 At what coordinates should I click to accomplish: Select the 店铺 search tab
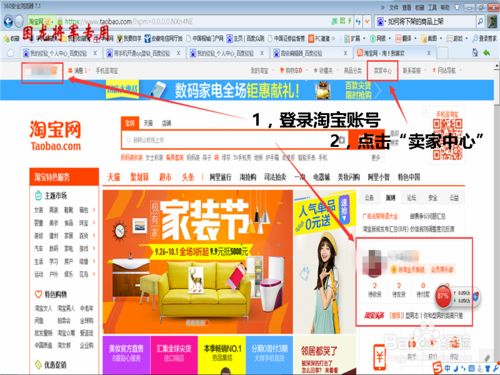click(x=166, y=123)
